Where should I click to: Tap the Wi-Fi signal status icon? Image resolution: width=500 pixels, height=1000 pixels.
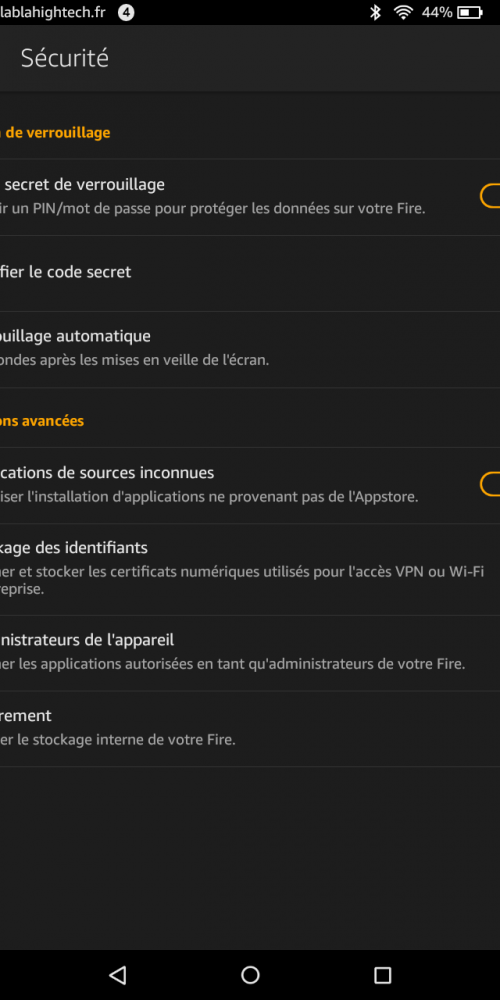pyautogui.click(x=403, y=12)
